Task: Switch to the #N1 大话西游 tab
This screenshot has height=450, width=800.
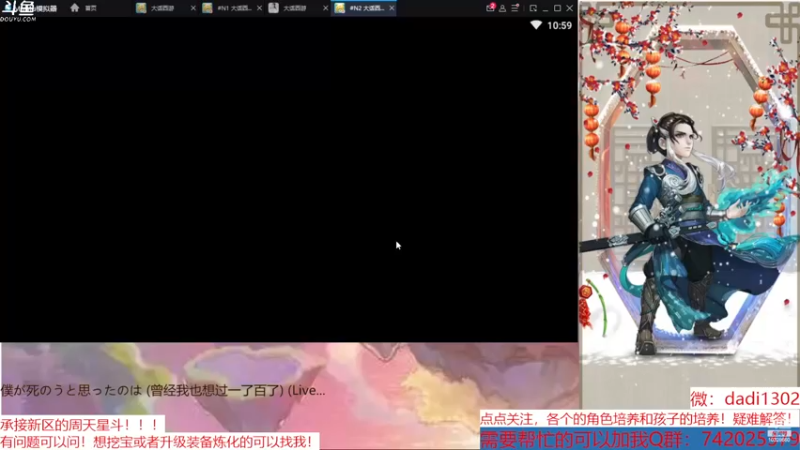Action: tap(232, 8)
